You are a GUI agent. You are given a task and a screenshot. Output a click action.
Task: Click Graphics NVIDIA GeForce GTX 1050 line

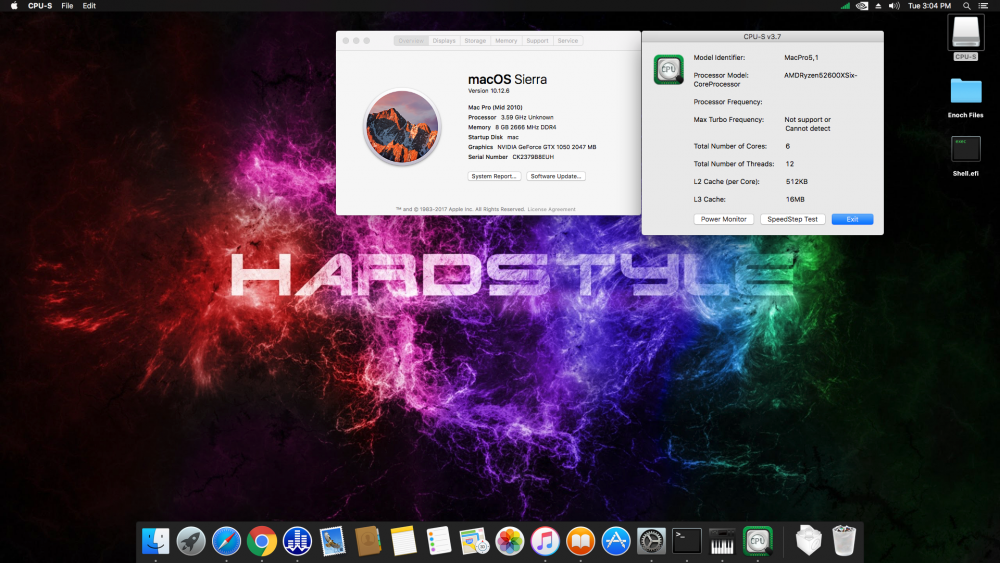pyautogui.click(x=532, y=147)
